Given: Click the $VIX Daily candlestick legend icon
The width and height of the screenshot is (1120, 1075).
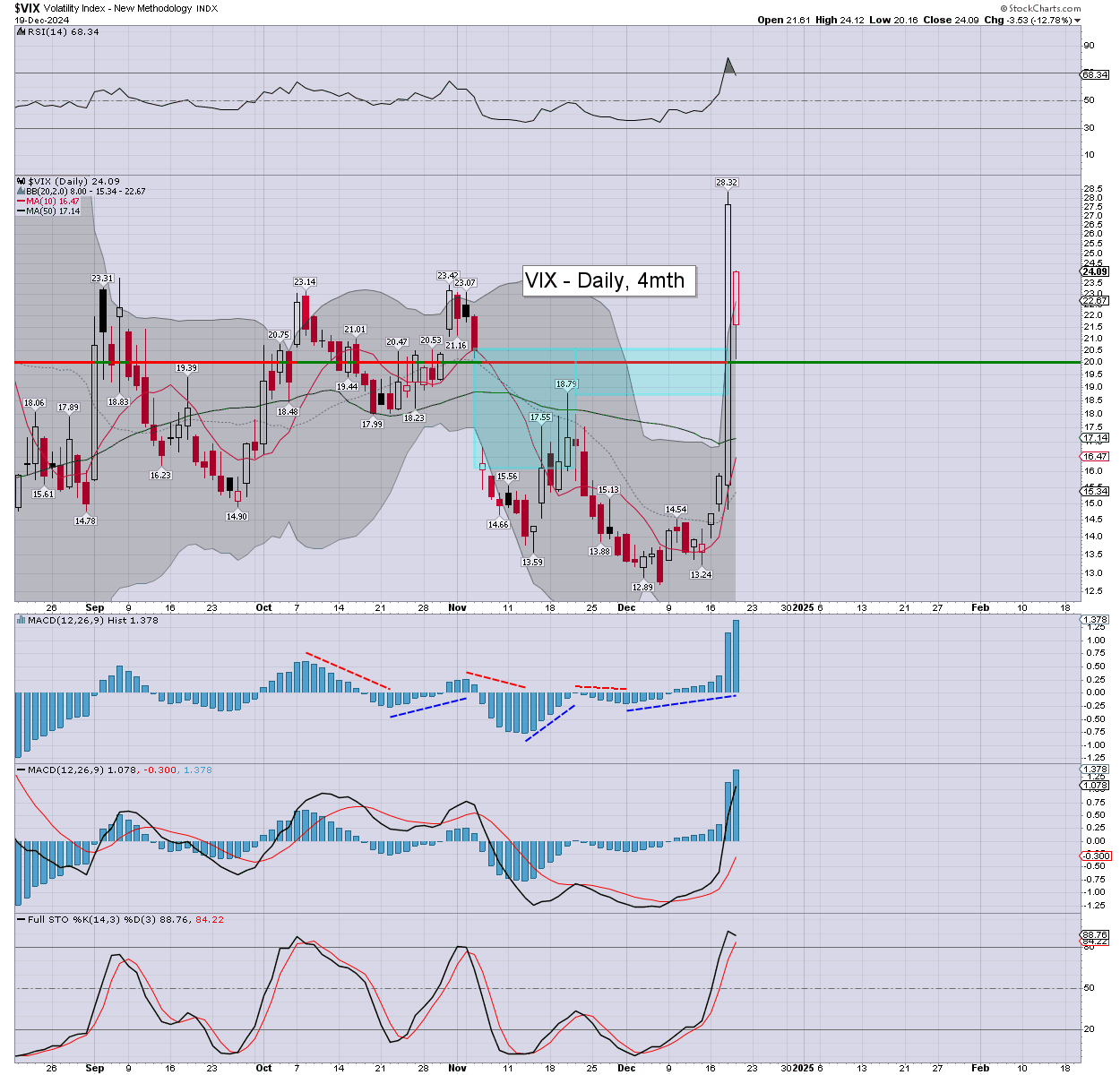Looking at the screenshot, I should [x=22, y=181].
